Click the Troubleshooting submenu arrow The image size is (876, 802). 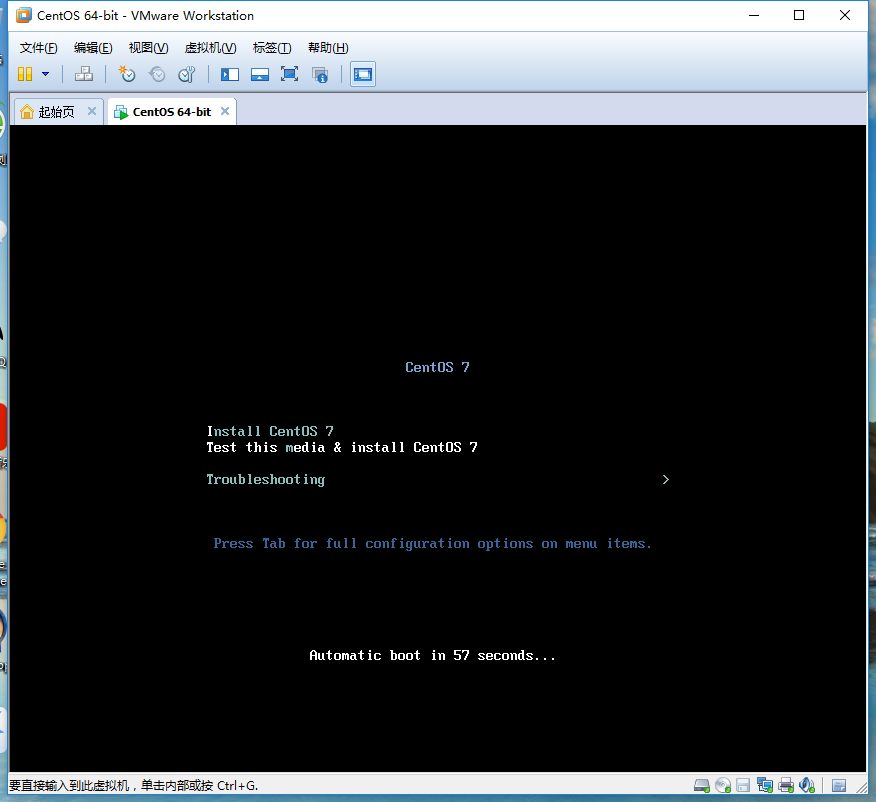point(665,480)
